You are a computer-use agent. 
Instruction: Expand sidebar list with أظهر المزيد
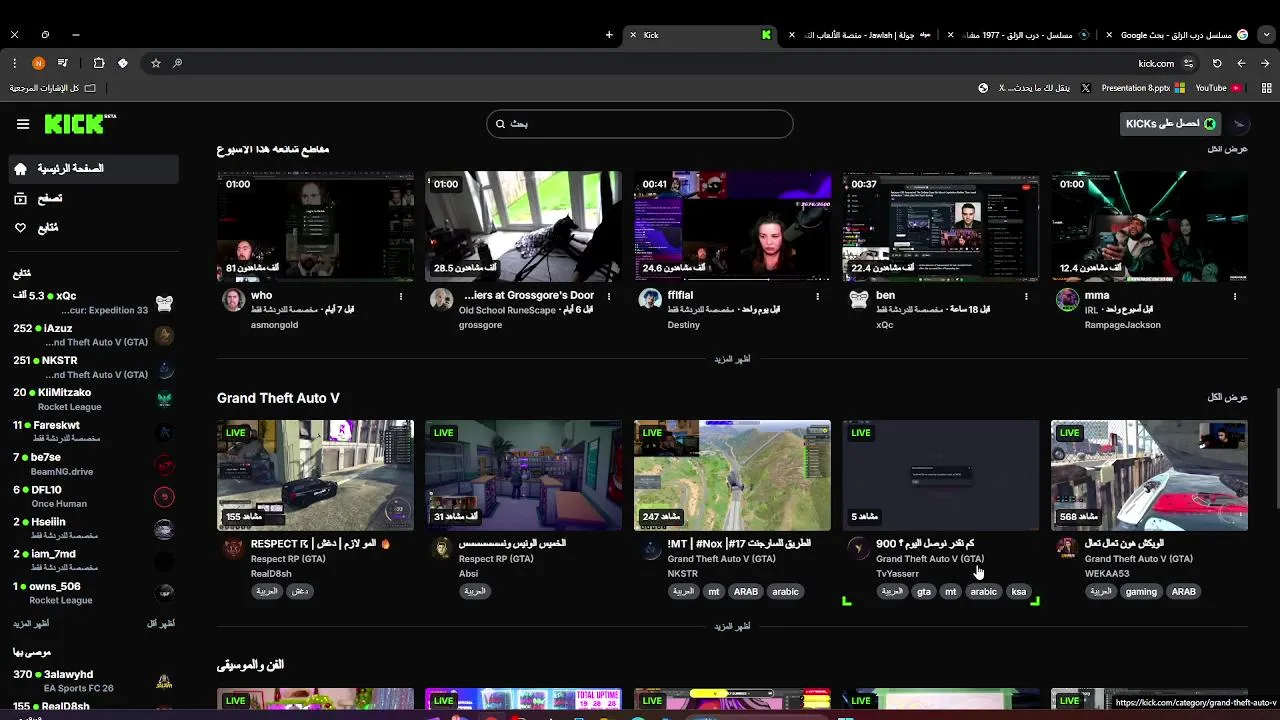click(31, 623)
